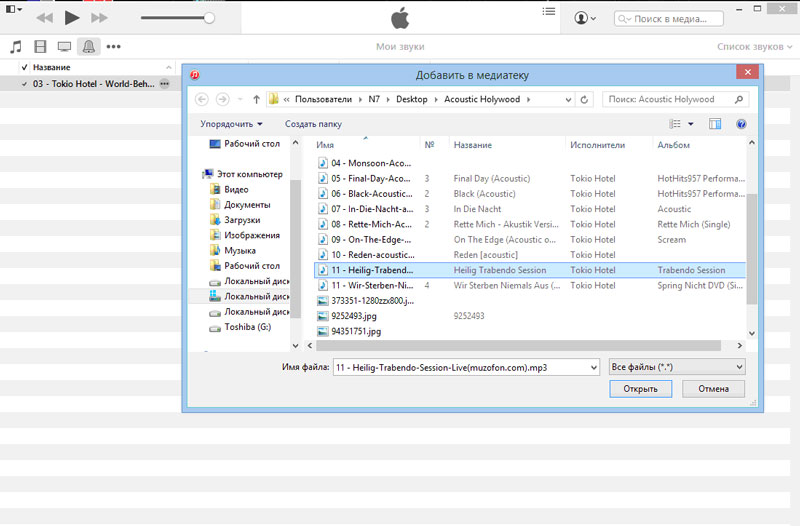Select the Tones bell icon
The width and height of the screenshot is (800, 526).
(x=89, y=47)
